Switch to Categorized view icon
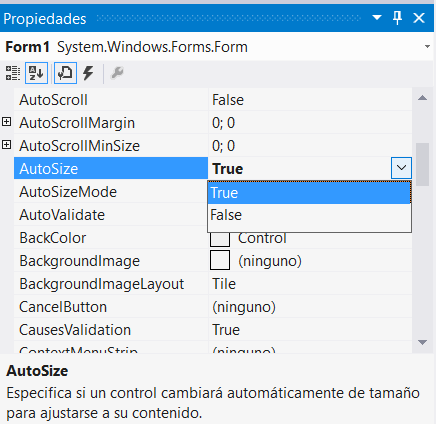 [13, 73]
